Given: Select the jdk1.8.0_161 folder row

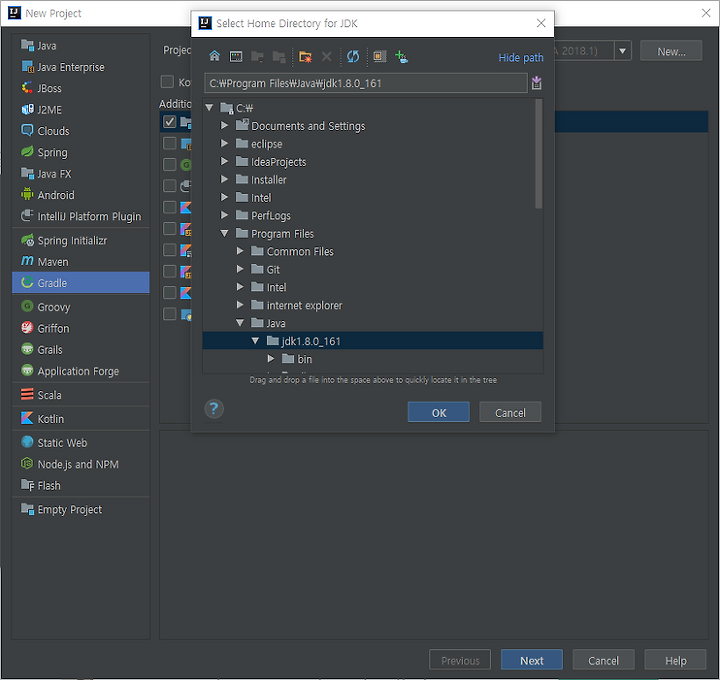Looking at the screenshot, I should point(372,341).
